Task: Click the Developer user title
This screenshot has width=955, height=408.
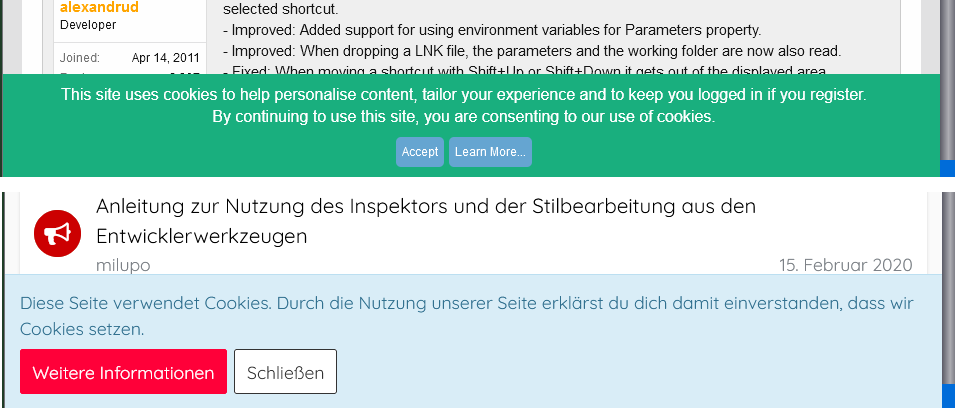Action: [x=88, y=25]
